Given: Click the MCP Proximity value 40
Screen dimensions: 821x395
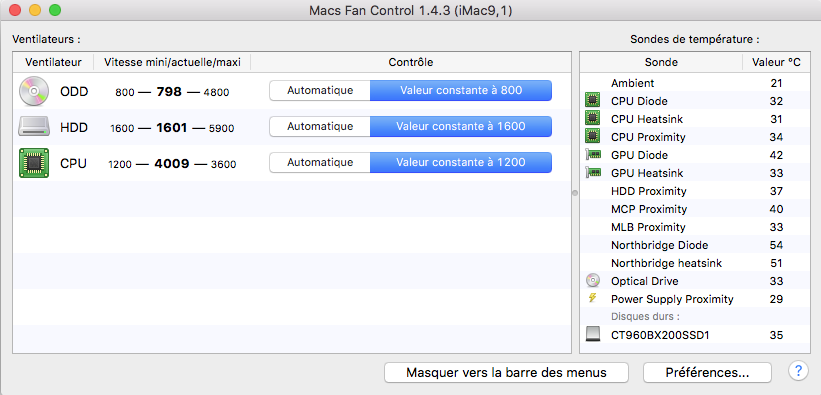Looking at the screenshot, I should [x=776, y=209].
